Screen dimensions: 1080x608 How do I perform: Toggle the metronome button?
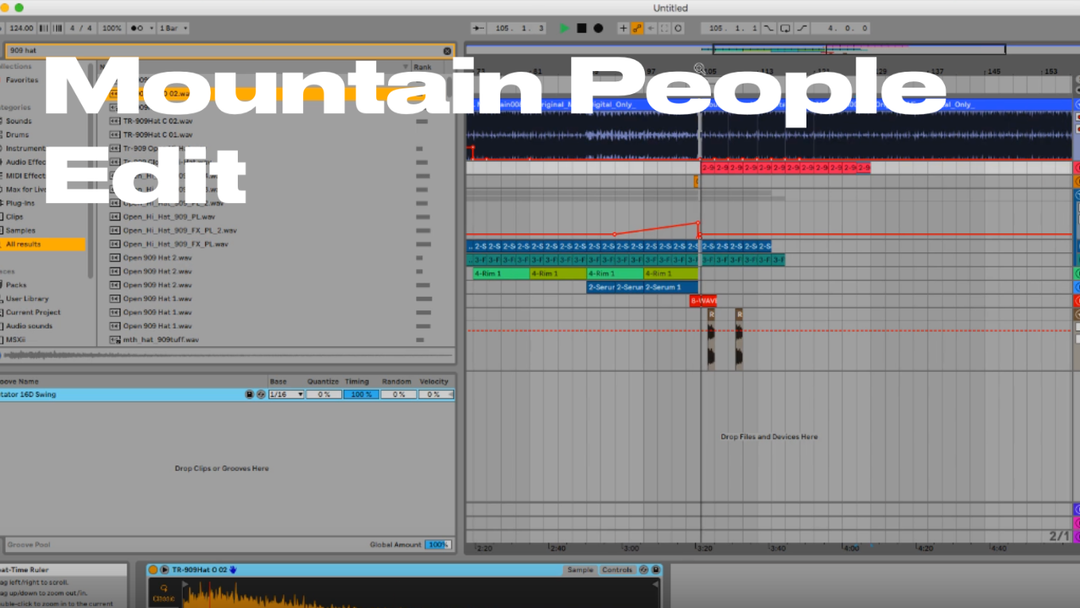click(x=137, y=28)
